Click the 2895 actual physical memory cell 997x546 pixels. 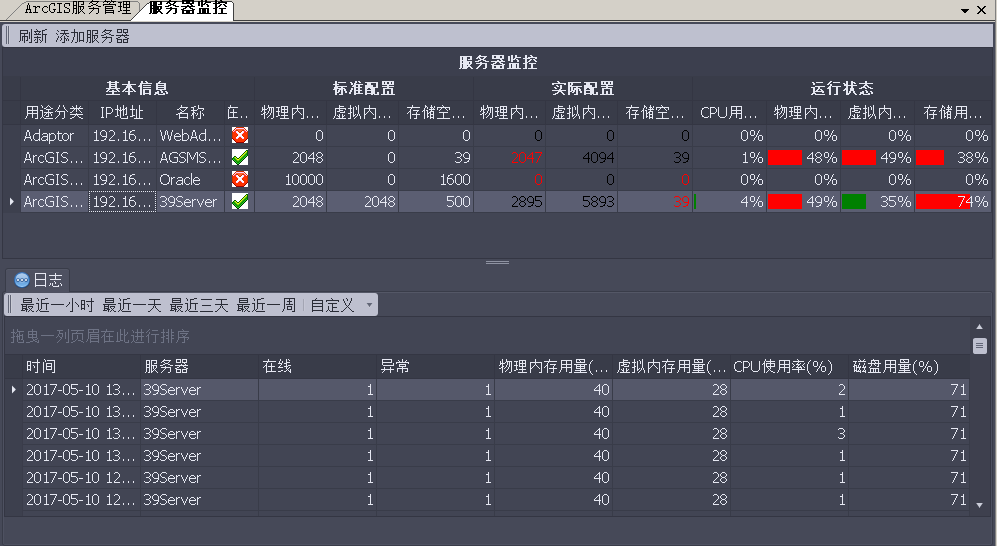[509, 201]
